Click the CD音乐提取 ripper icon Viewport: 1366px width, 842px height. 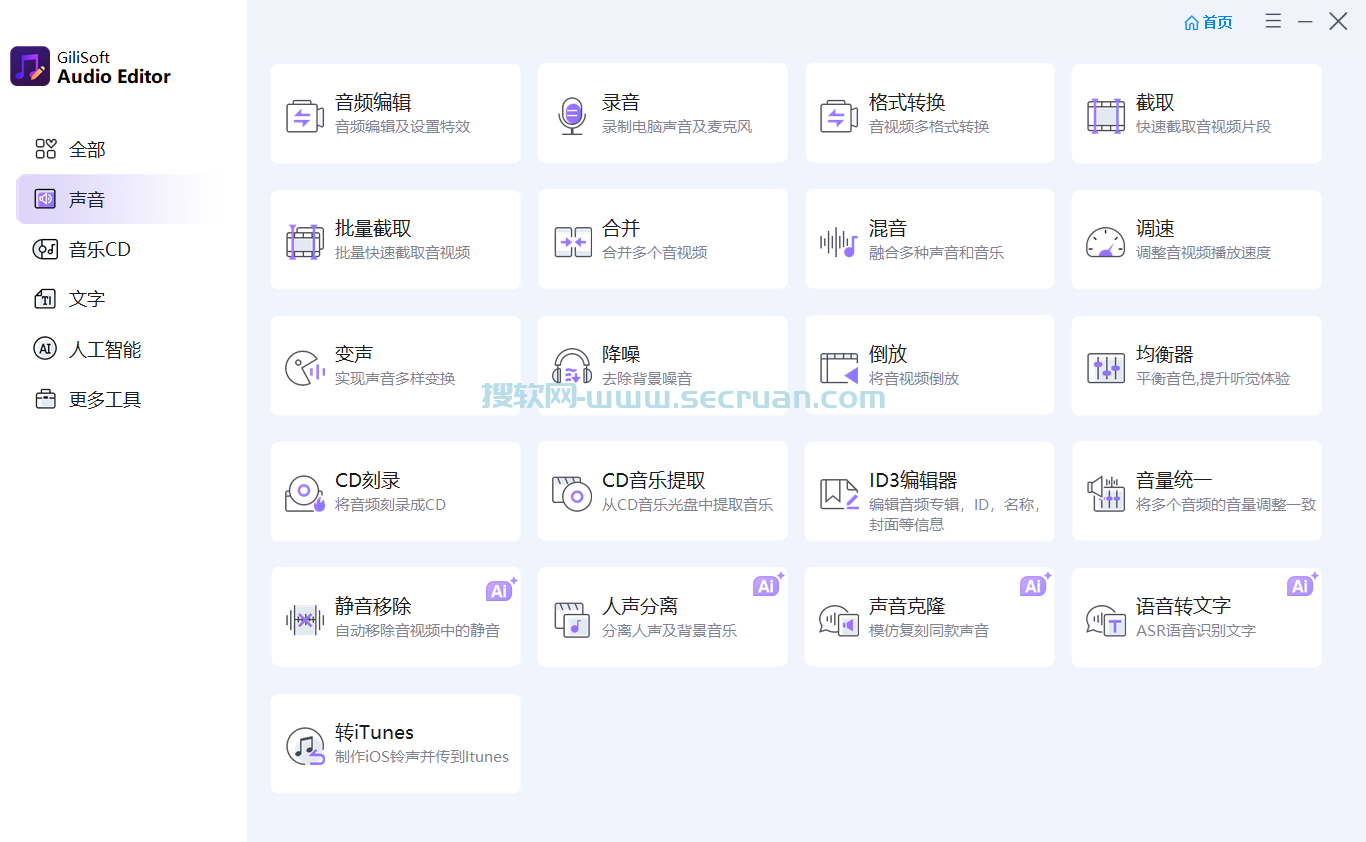572,494
